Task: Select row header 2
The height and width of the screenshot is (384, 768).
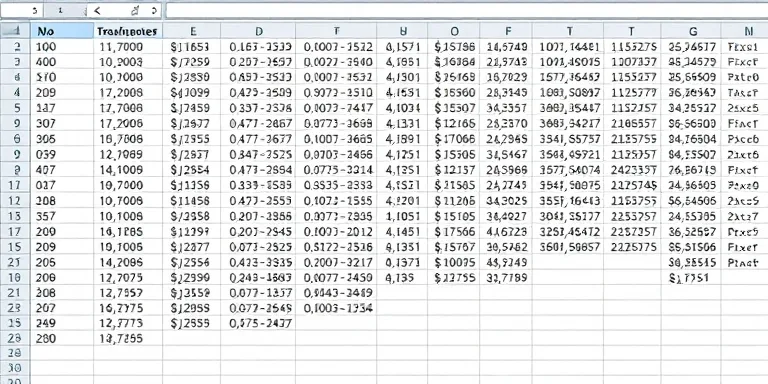Action: (15, 47)
